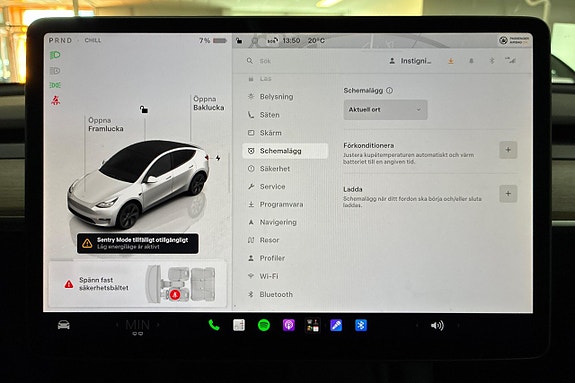The height and width of the screenshot is (383, 575).
Task: Tap the padlock icon above the car
Action: pyautogui.click(x=144, y=109)
